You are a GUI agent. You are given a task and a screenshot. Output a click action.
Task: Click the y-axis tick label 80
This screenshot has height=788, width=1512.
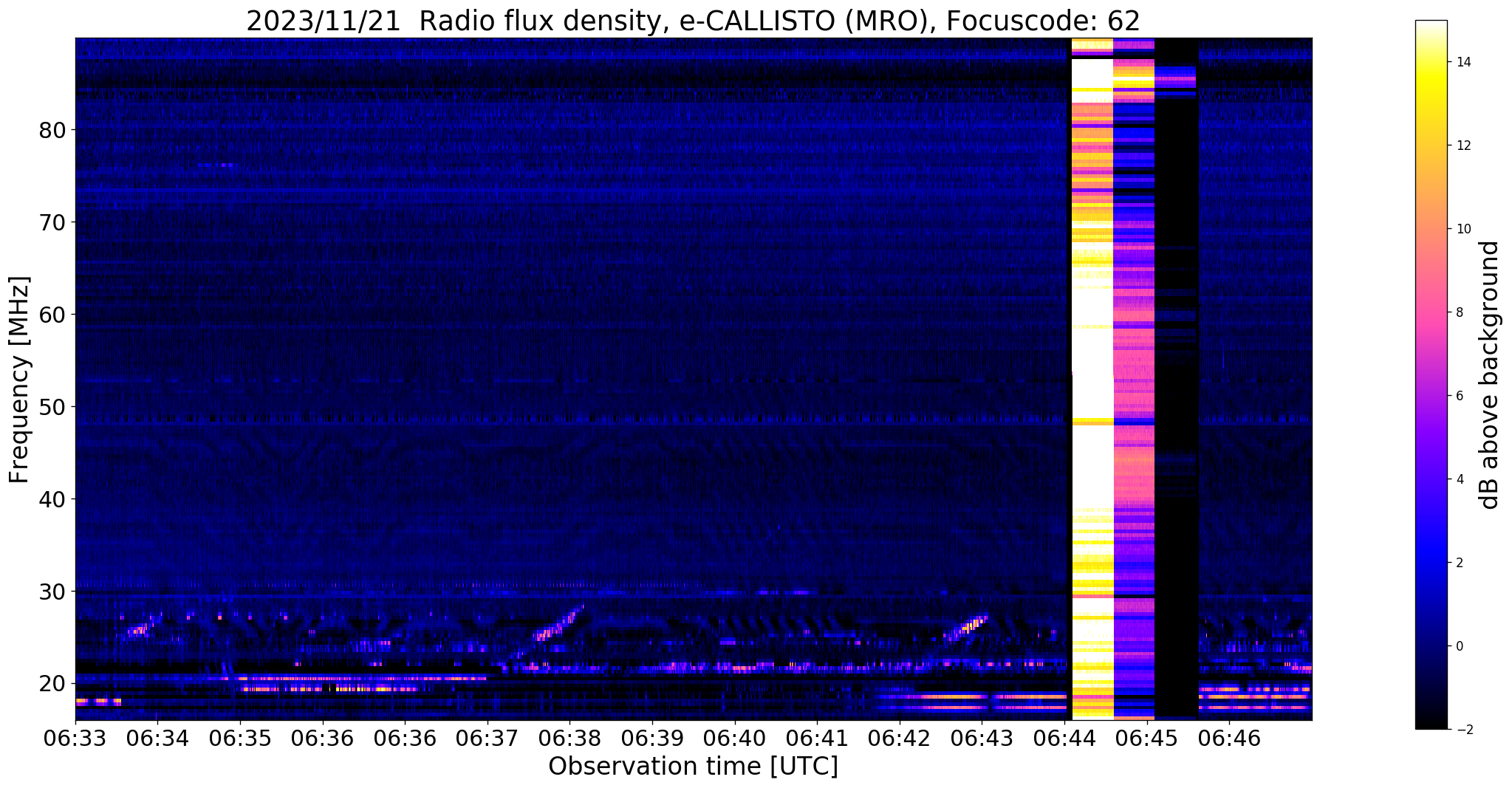52,131
